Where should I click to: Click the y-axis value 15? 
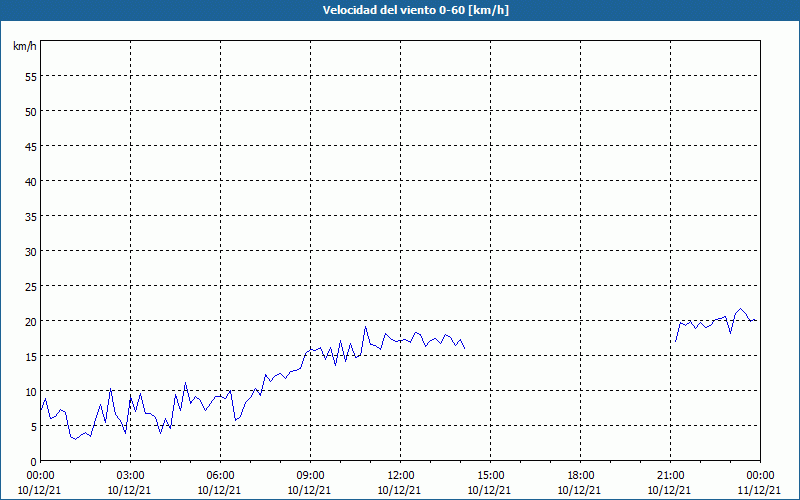pyautogui.click(x=31, y=357)
